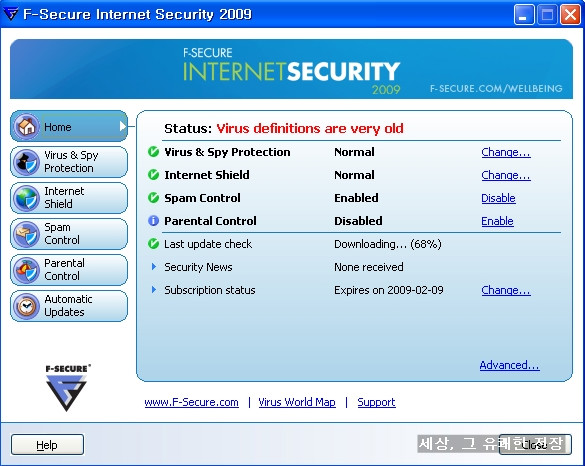Disable Spam Control
The width and height of the screenshot is (585, 466).
498,198
